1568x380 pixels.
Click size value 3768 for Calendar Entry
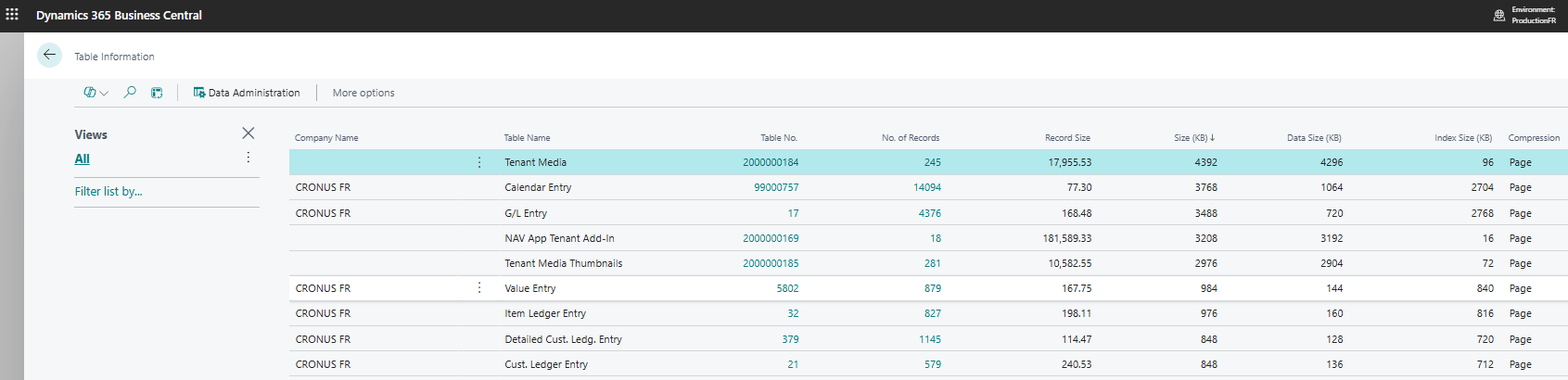1205,187
